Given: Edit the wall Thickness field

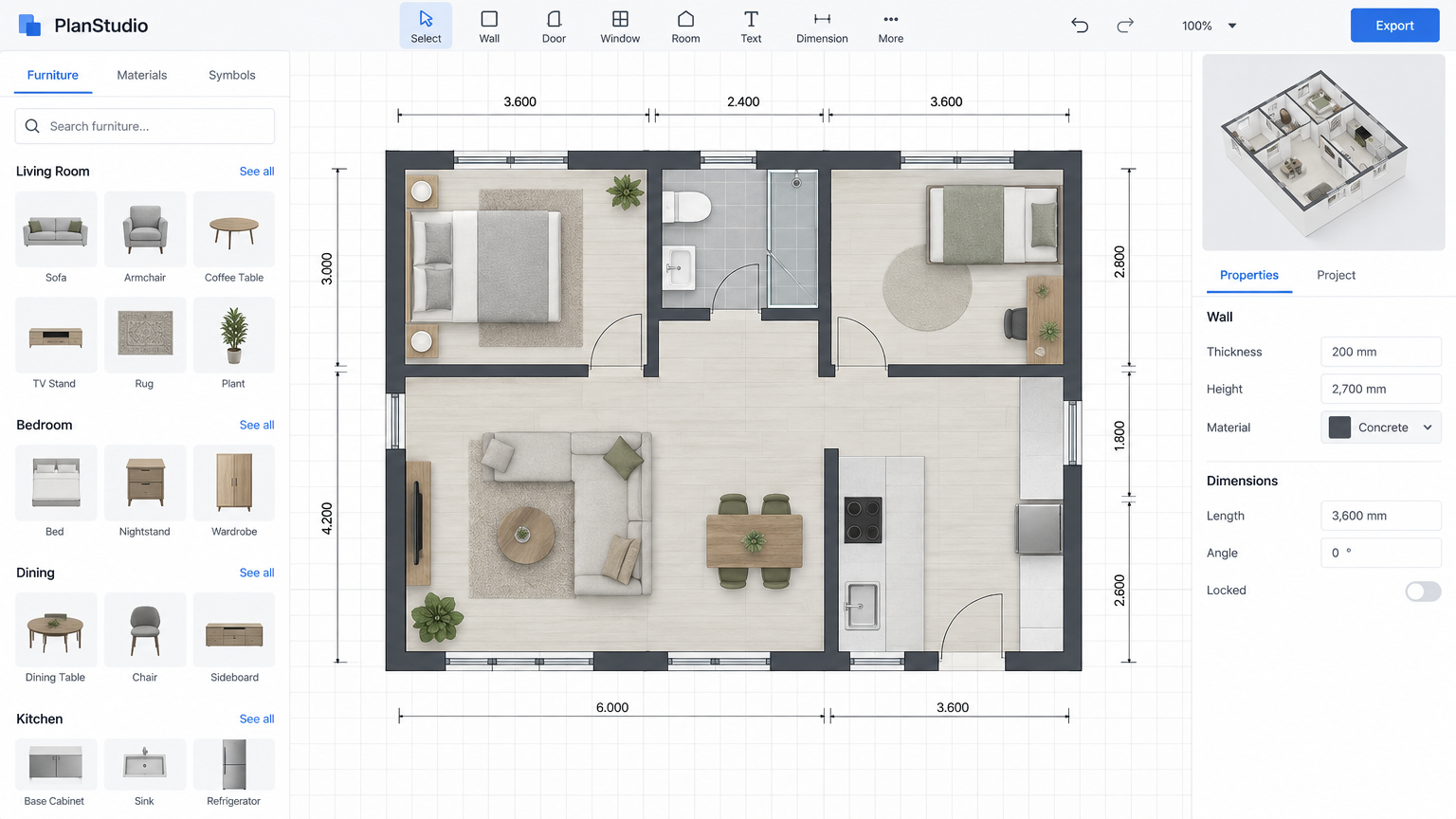Looking at the screenshot, I should [1381, 352].
